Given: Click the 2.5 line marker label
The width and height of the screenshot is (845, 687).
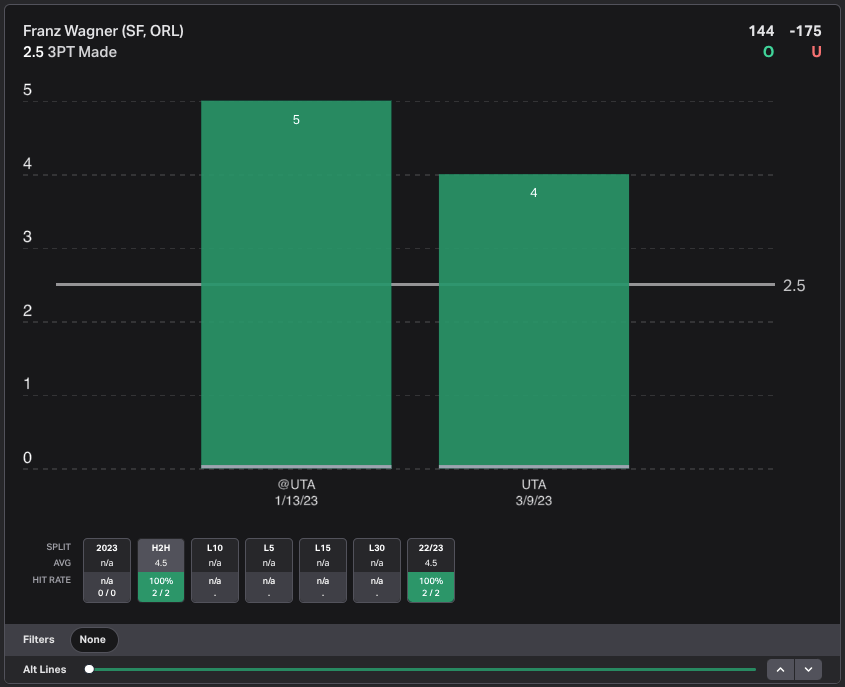Looking at the screenshot, I should point(794,286).
